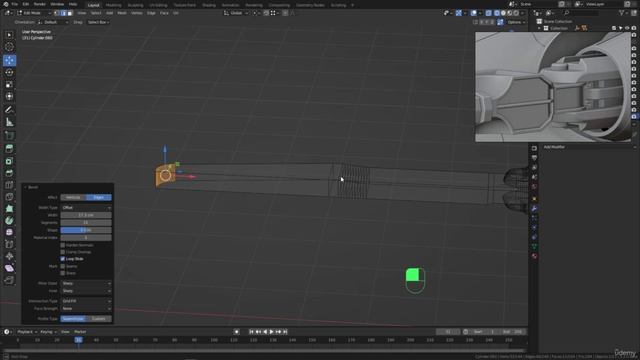This screenshot has width=640, height=360.
Task: Enable Mark Sharp checkbox
Action: pyautogui.click(x=62, y=273)
